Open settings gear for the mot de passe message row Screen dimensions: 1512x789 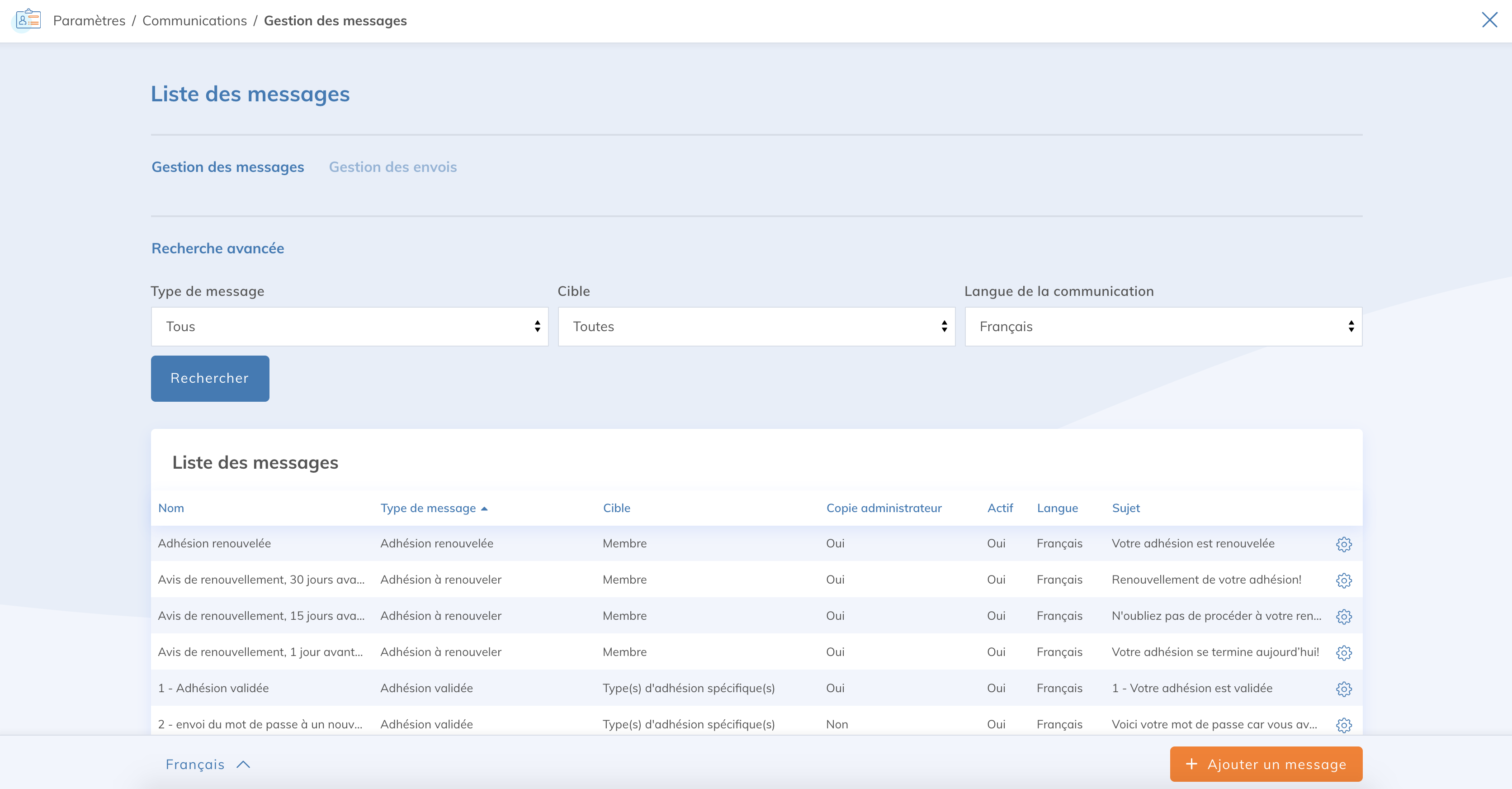[x=1344, y=724]
